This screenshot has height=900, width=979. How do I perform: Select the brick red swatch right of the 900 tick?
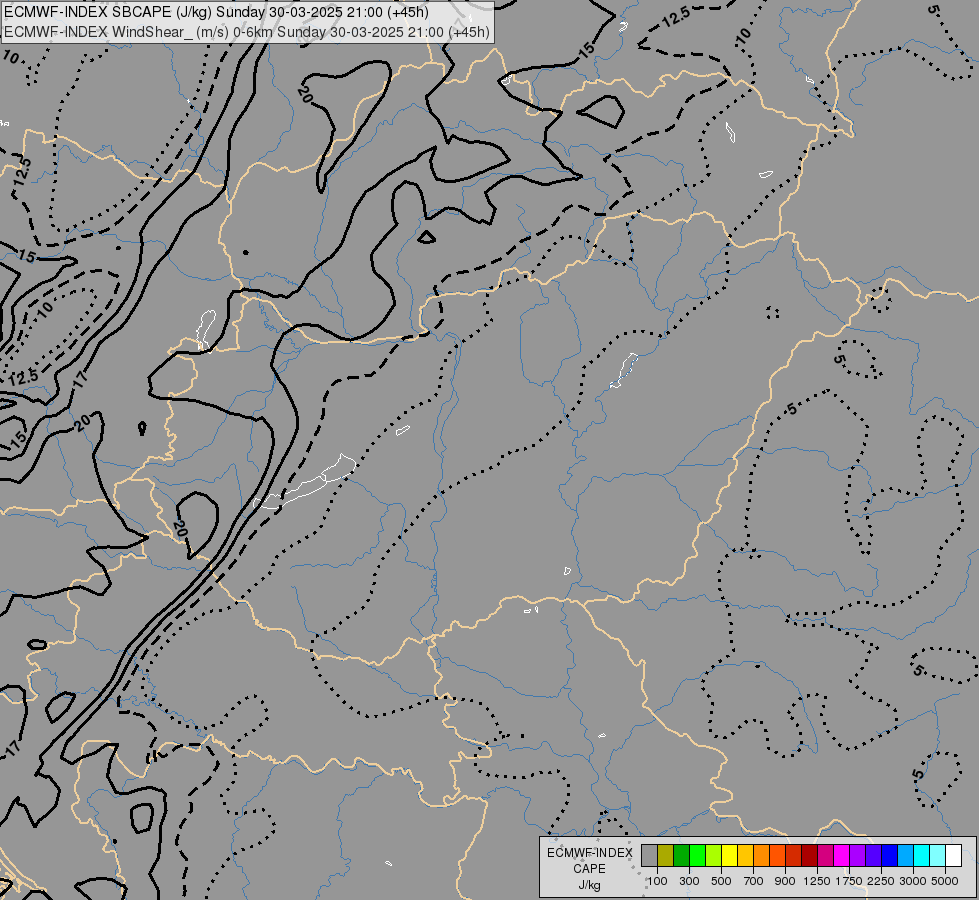[794, 856]
